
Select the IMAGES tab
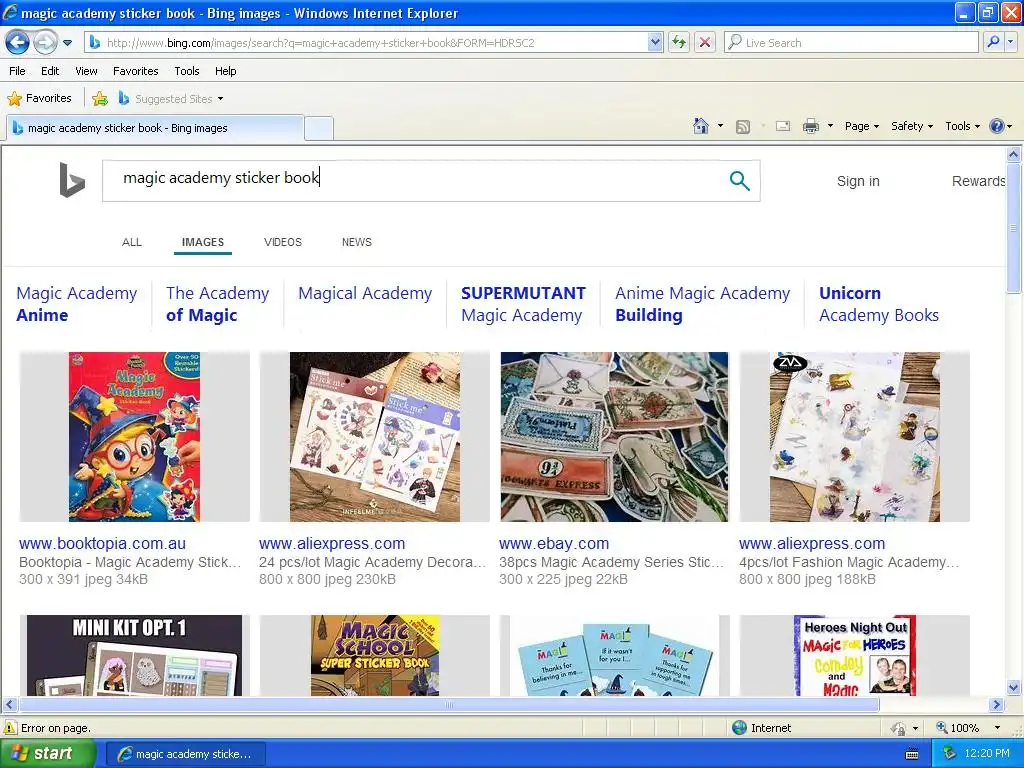click(203, 242)
